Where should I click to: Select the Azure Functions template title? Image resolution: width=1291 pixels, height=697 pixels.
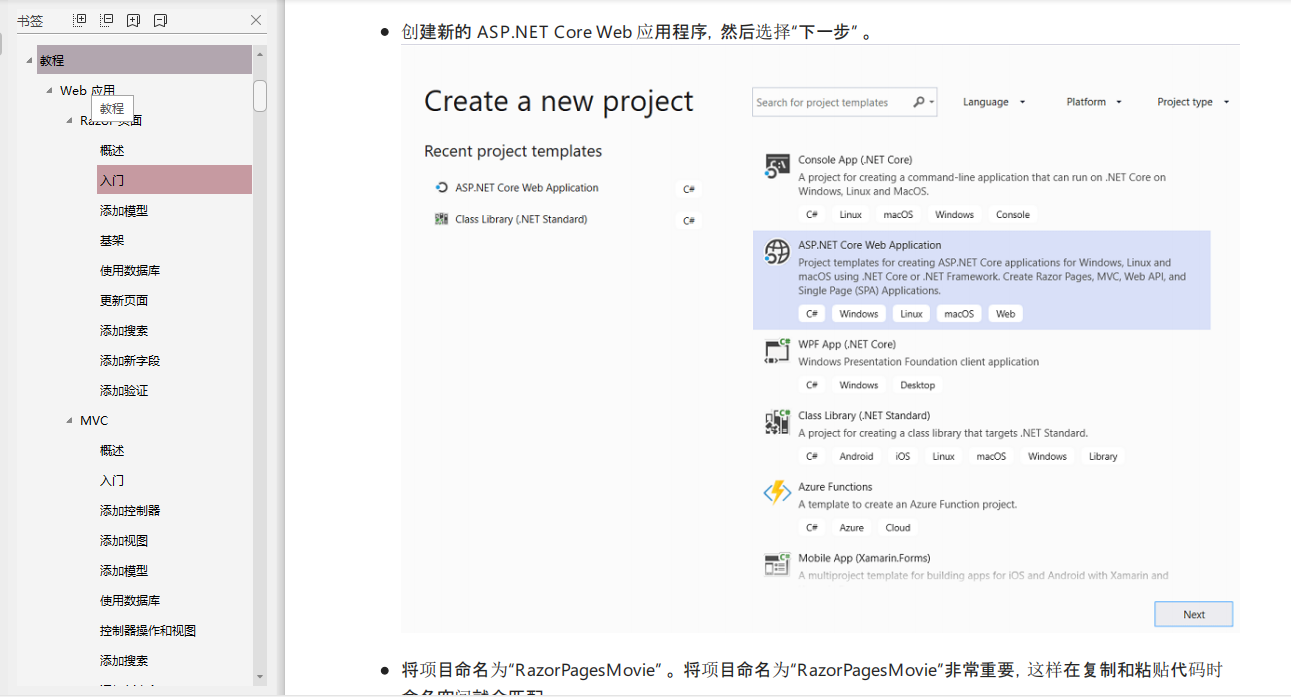[835, 487]
